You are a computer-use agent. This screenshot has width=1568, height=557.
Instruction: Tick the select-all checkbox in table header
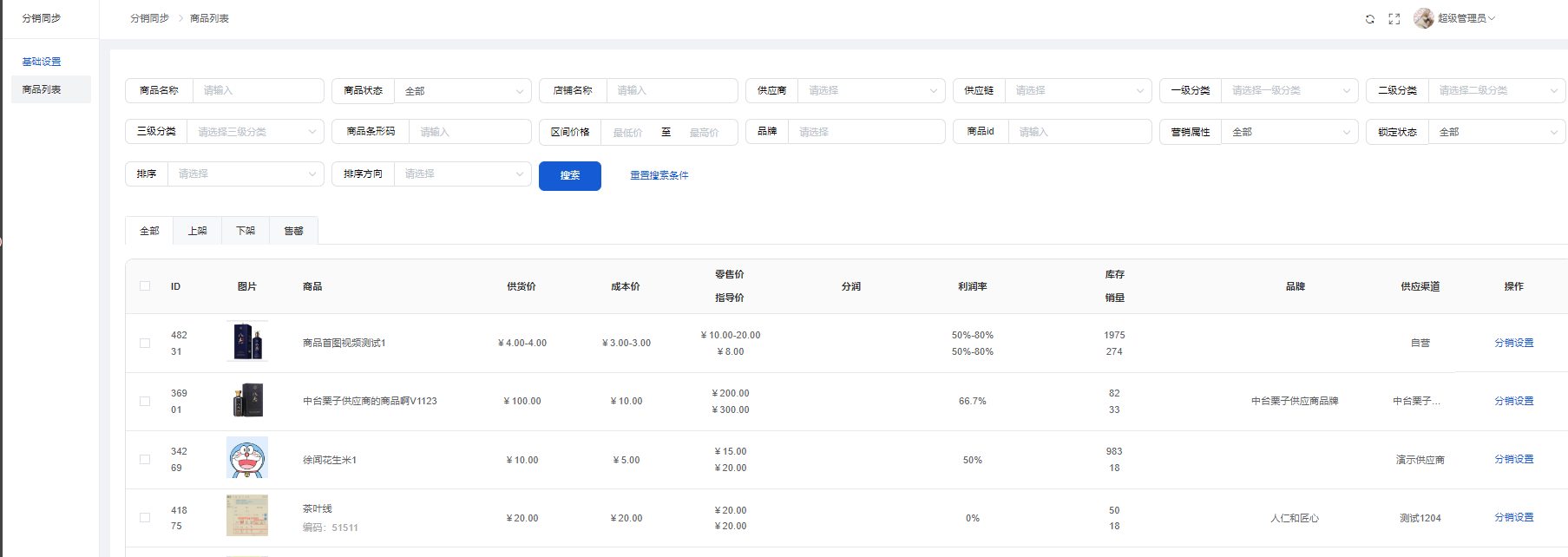pyautogui.click(x=145, y=286)
